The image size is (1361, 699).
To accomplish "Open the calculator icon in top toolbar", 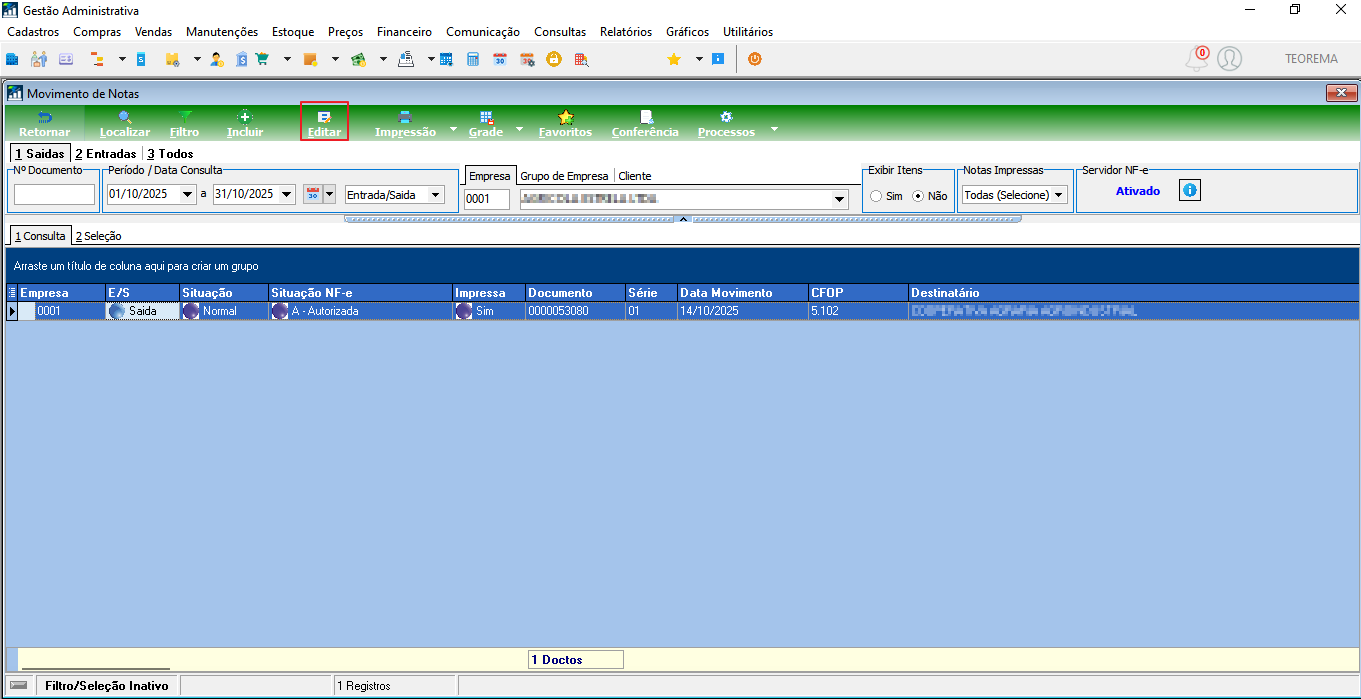I will [x=473, y=59].
